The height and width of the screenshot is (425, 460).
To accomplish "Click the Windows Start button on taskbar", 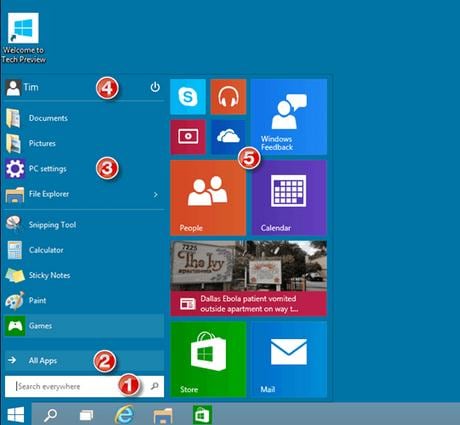I will (x=16, y=414).
